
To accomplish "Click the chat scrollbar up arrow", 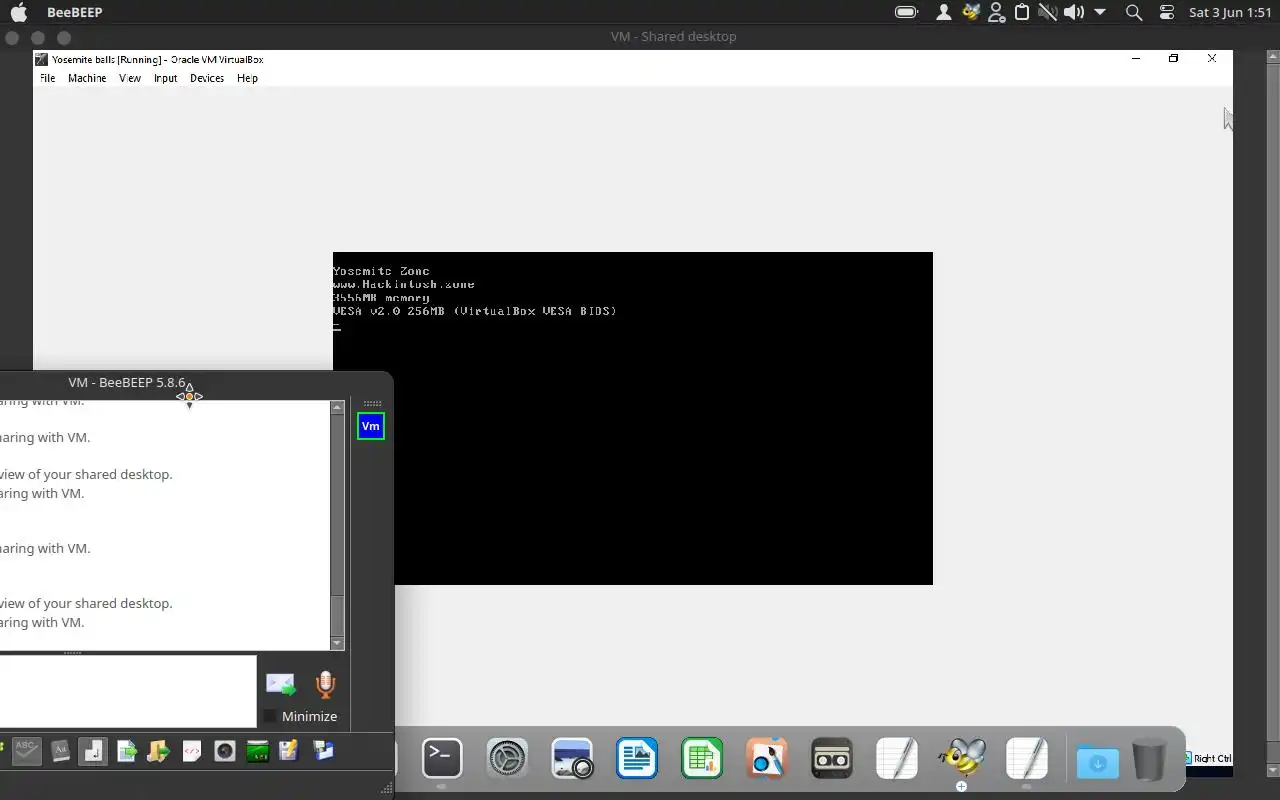I will point(337,407).
